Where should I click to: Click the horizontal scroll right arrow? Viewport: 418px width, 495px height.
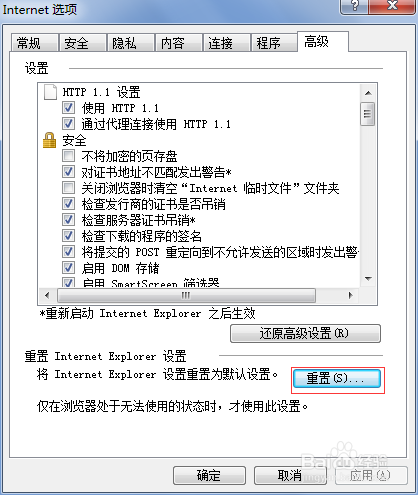coord(351,295)
